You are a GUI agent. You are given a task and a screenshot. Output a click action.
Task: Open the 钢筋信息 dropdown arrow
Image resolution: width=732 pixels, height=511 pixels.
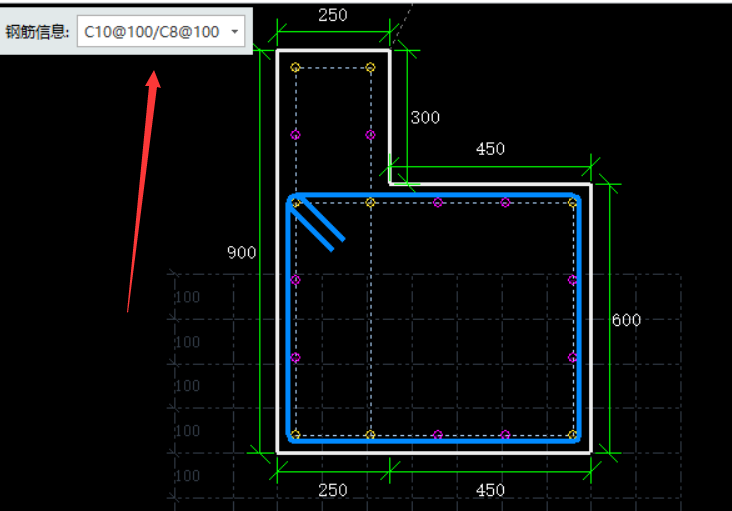234,32
